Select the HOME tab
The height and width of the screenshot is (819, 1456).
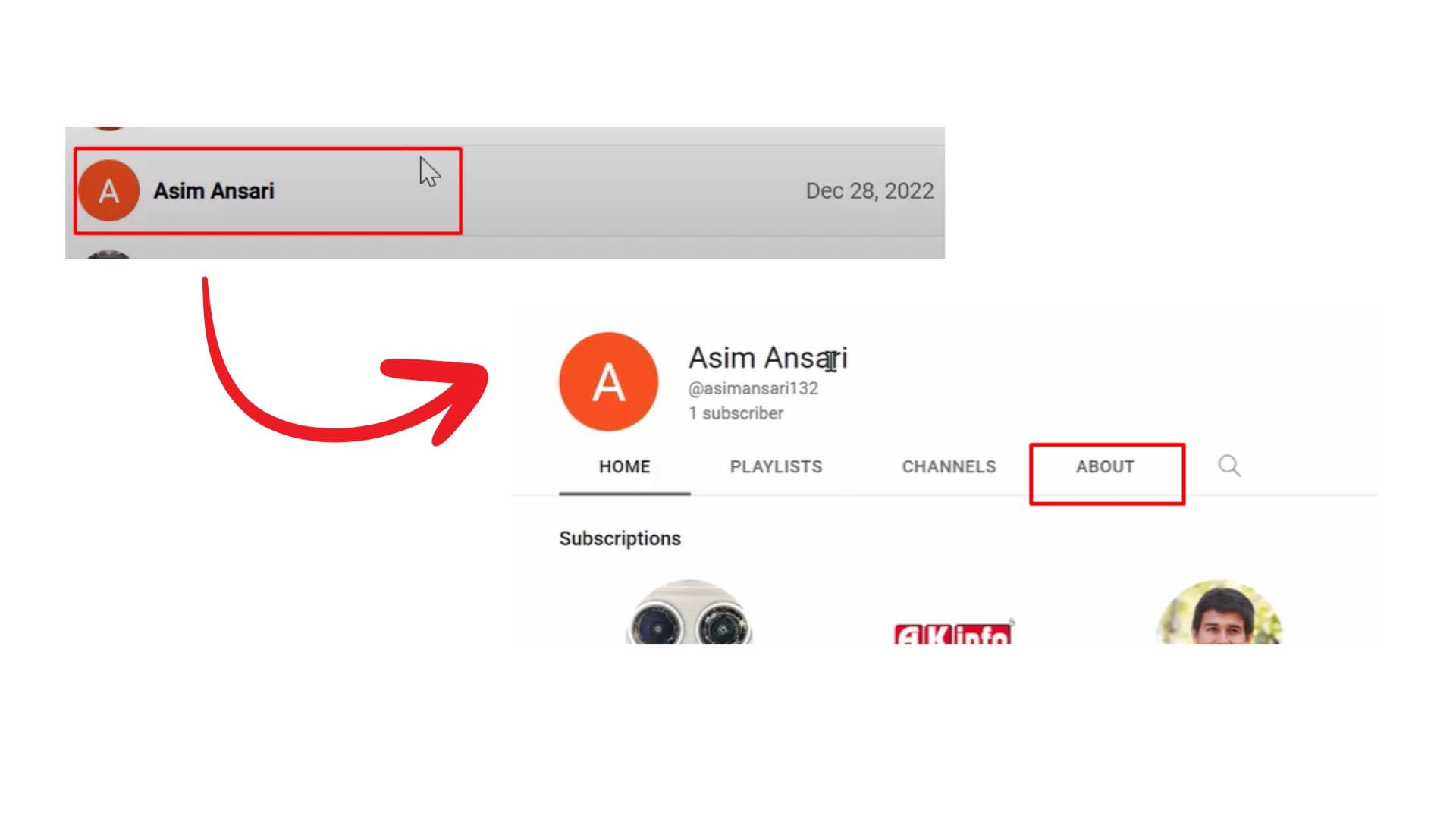[624, 466]
